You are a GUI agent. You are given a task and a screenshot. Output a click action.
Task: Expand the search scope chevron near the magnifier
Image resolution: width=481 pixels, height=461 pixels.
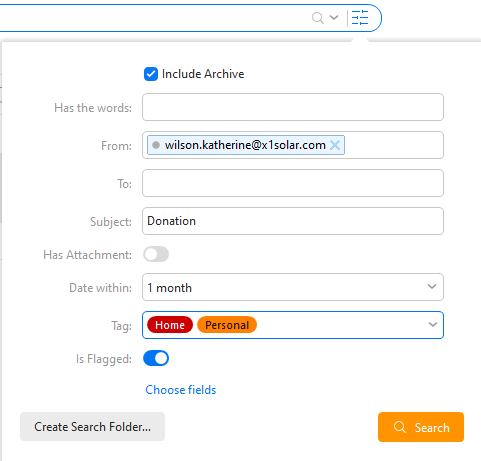point(334,17)
